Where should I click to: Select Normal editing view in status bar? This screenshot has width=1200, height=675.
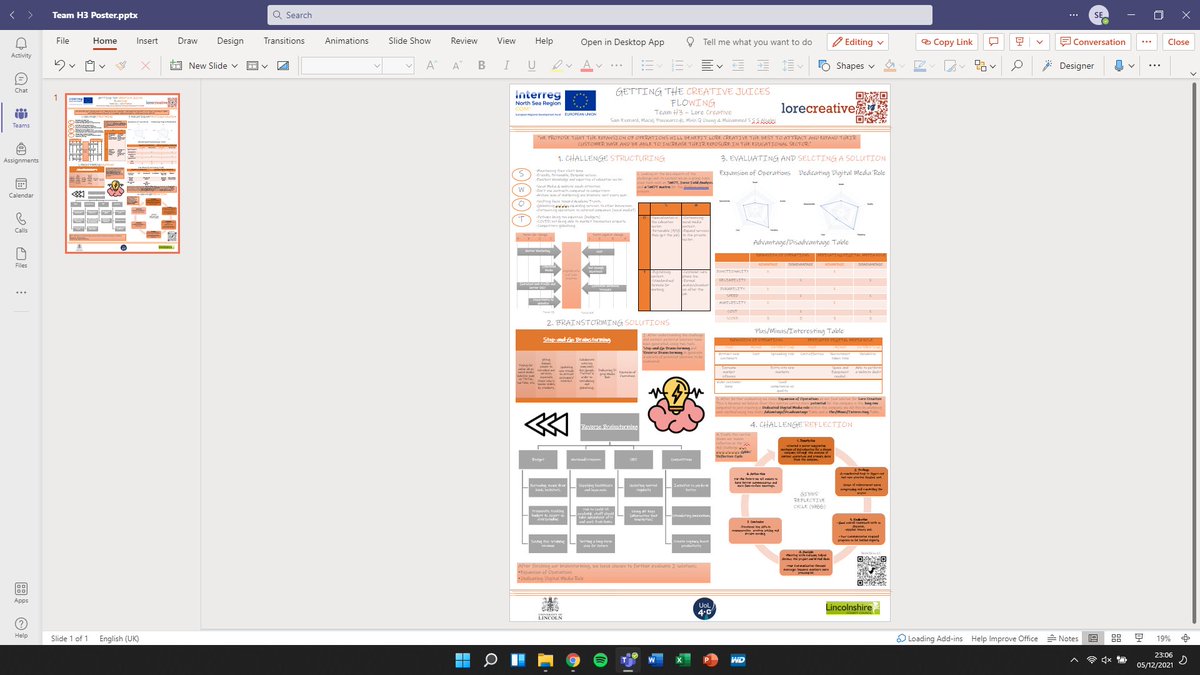pyautogui.click(x=1092, y=638)
